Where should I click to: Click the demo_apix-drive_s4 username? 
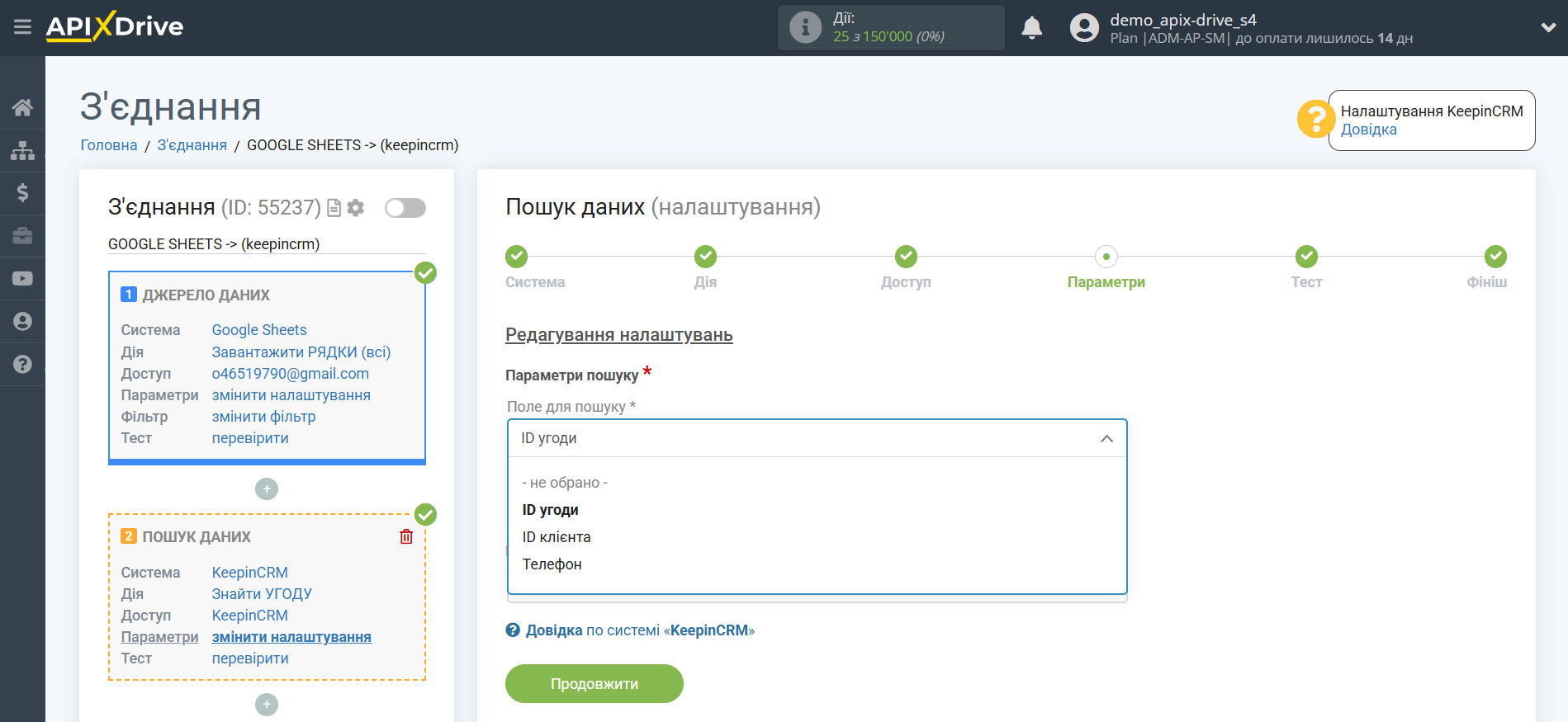click(1182, 20)
